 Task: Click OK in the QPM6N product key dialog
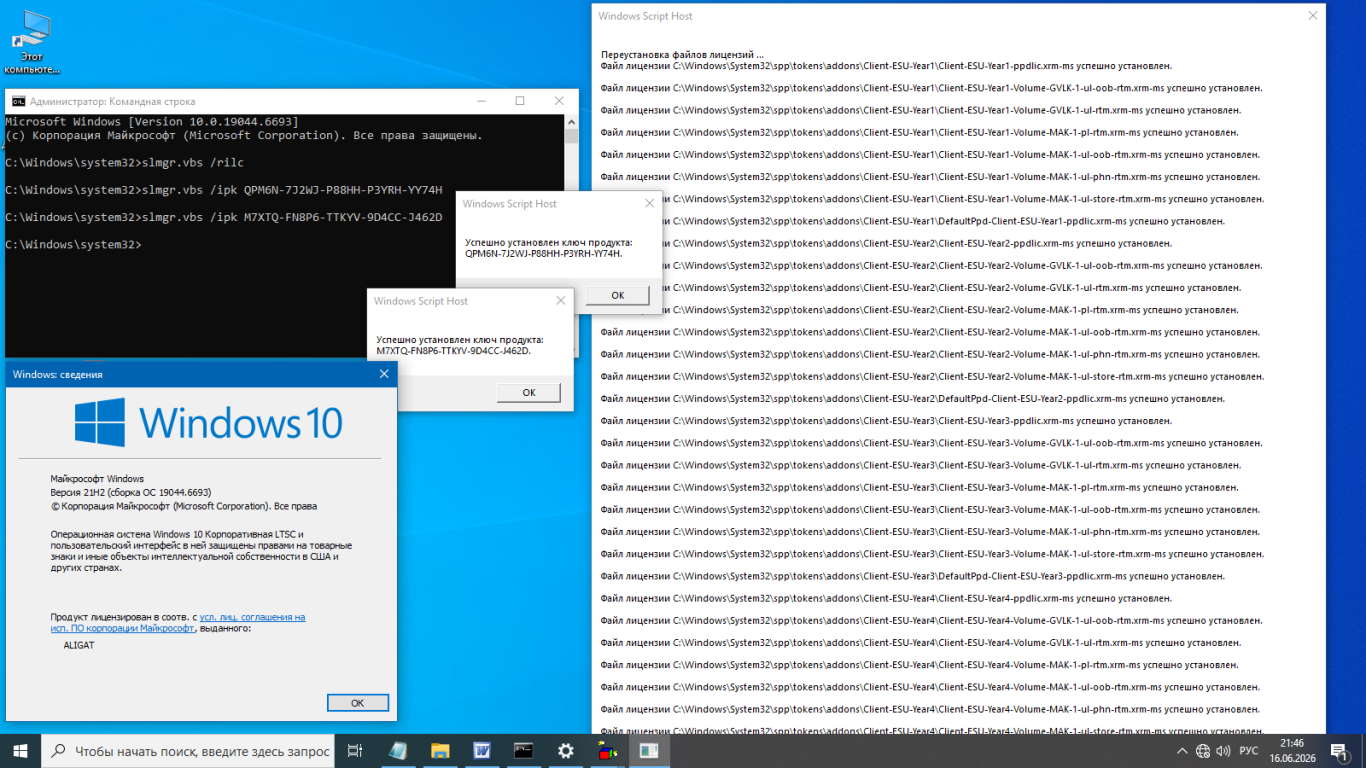(617, 295)
